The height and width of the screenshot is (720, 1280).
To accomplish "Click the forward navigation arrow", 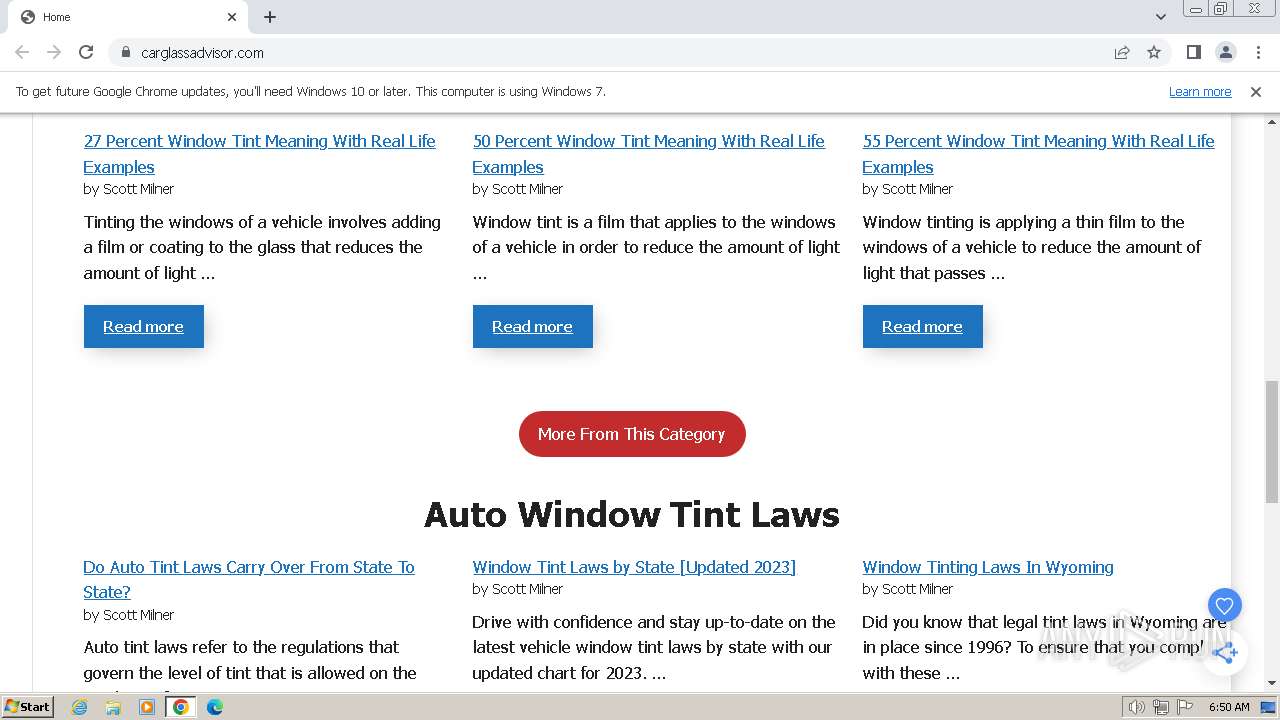I will pyautogui.click(x=54, y=52).
